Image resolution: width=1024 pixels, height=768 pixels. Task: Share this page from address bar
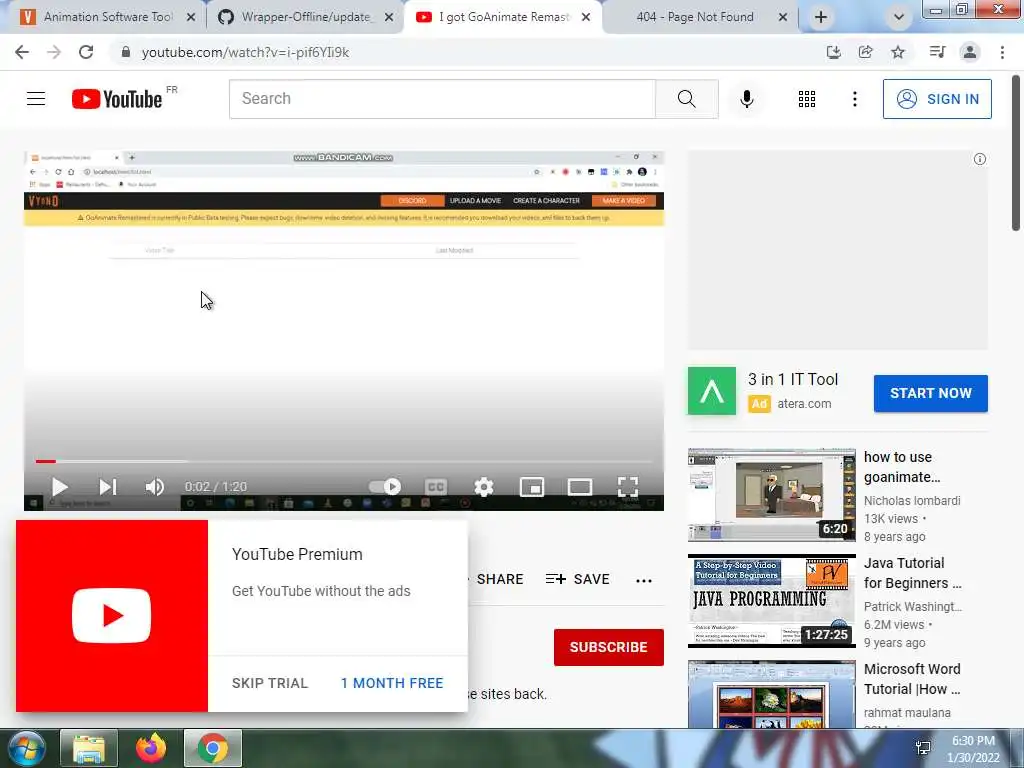pos(865,52)
